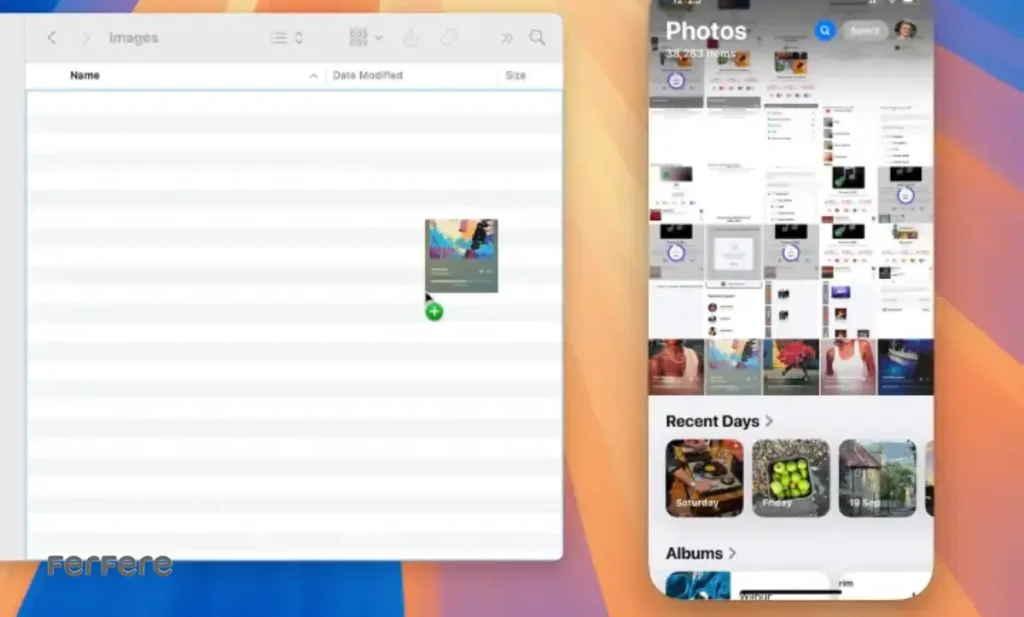
Task: Open the Saturday memory card in Recent Days
Action: tap(703, 477)
